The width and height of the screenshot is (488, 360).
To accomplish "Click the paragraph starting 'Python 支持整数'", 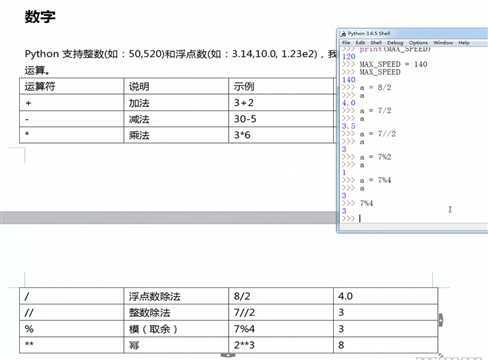I will click(180, 62).
